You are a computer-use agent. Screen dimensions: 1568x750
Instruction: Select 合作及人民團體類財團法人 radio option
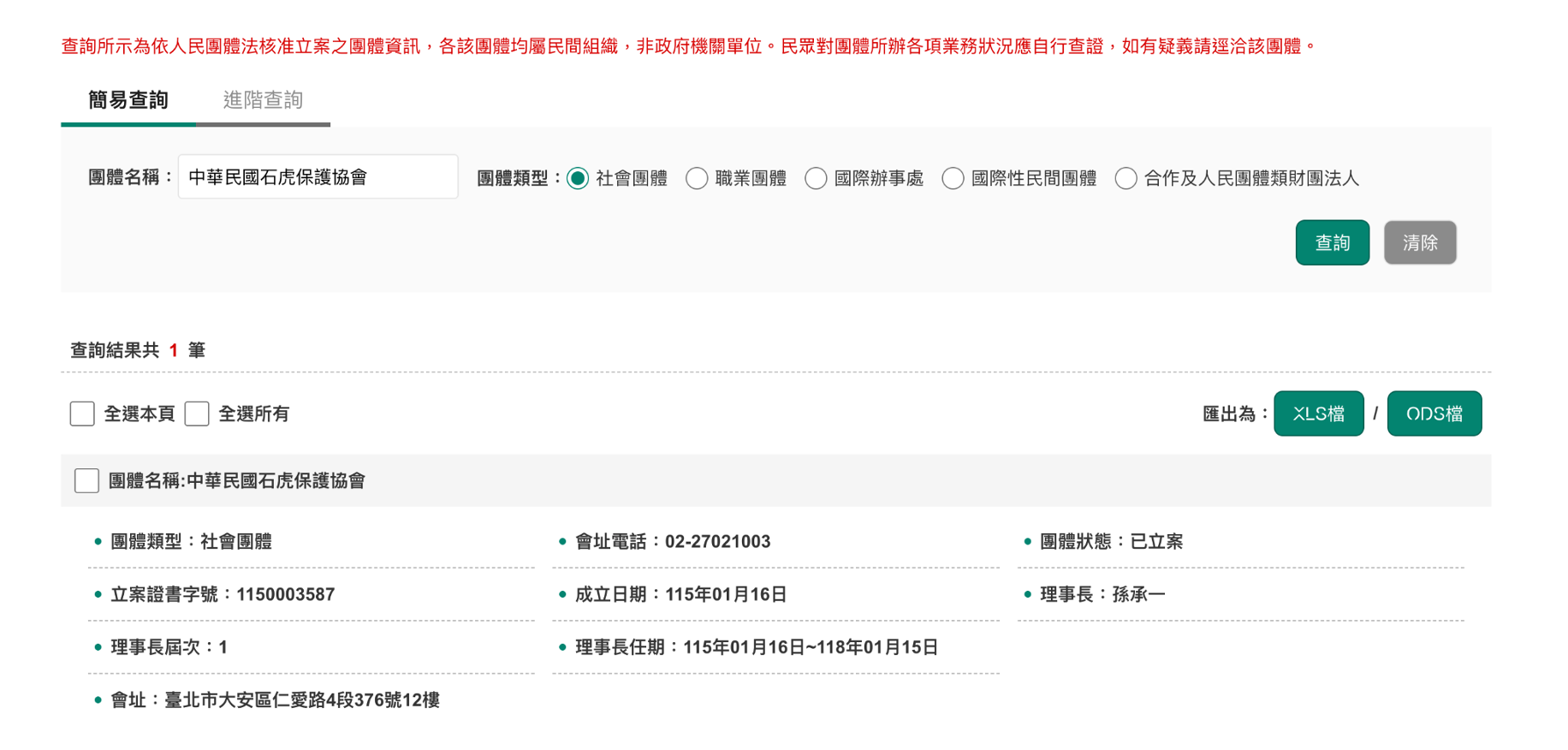tap(1126, 178)
